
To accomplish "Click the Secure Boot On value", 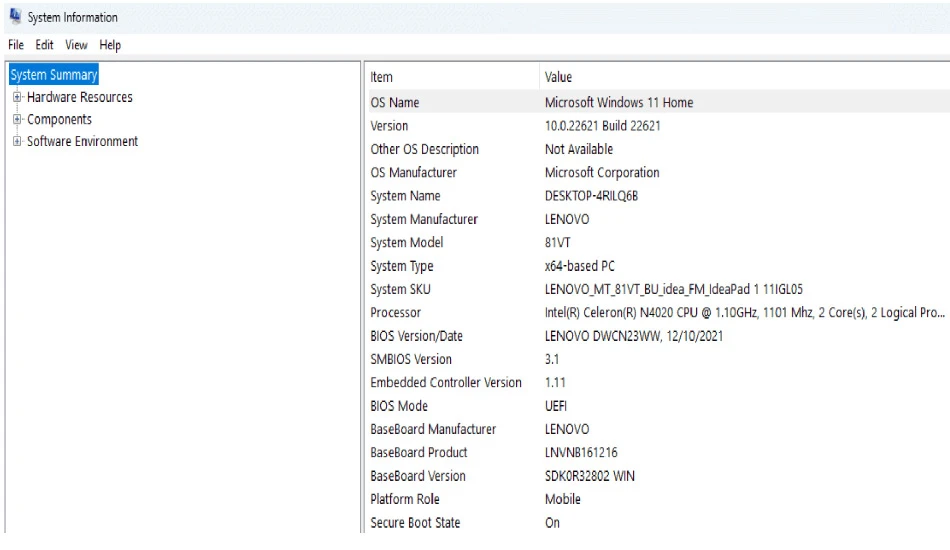I will [552, 522].
